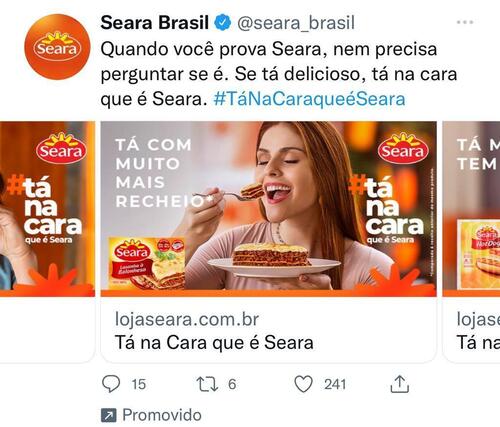The height and width of the screenshot is (427, 500).
Task: Click the reply speech bubble icon
Action: tap(111, 384)
